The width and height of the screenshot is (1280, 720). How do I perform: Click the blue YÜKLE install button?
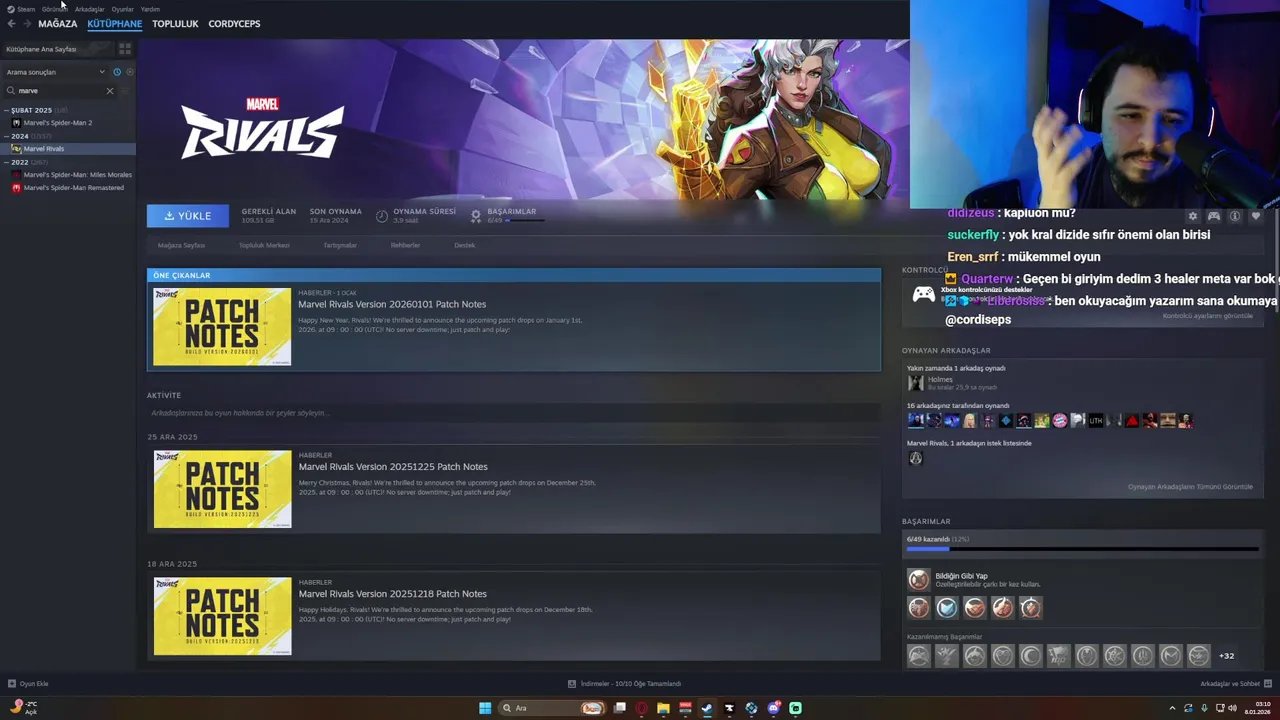(x=188, y=216)
